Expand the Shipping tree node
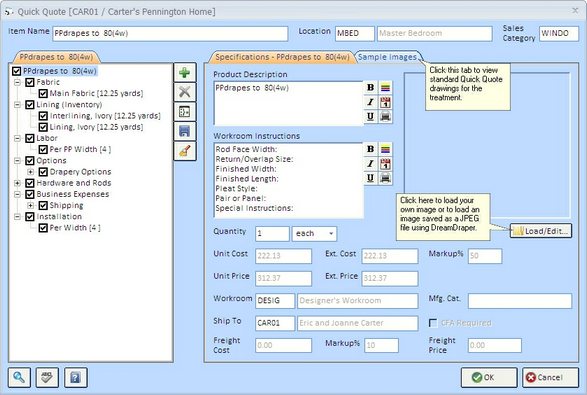This screenshot has width=587, height=395. coord(30,205)
